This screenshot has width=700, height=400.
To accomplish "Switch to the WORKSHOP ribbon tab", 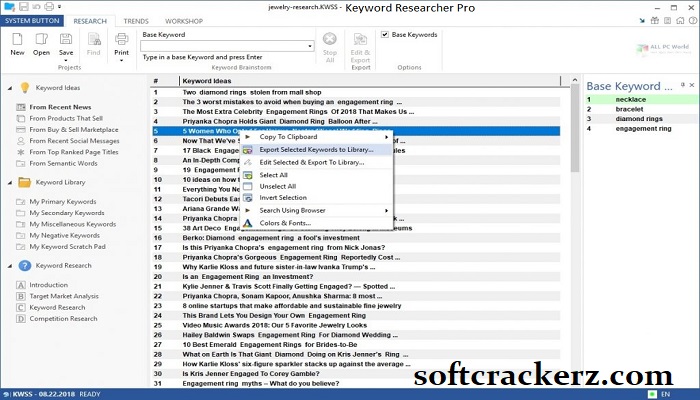I will [x=184, y=21].
